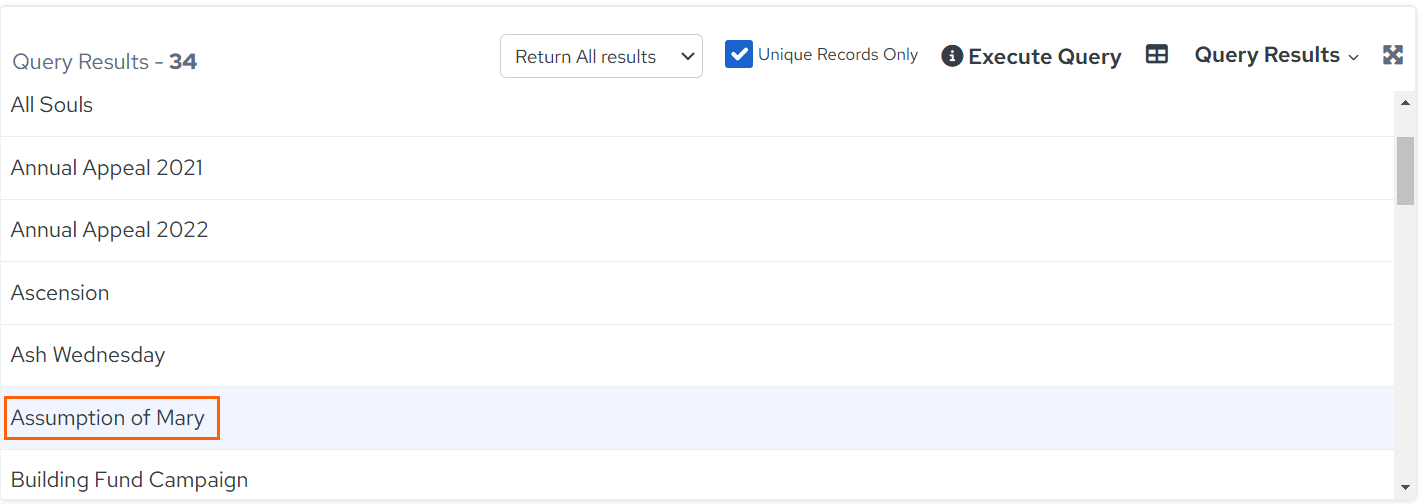This screenshot has width=1424, height=504.
Task: Choose the Ascension result
Action: pos(697,293)
